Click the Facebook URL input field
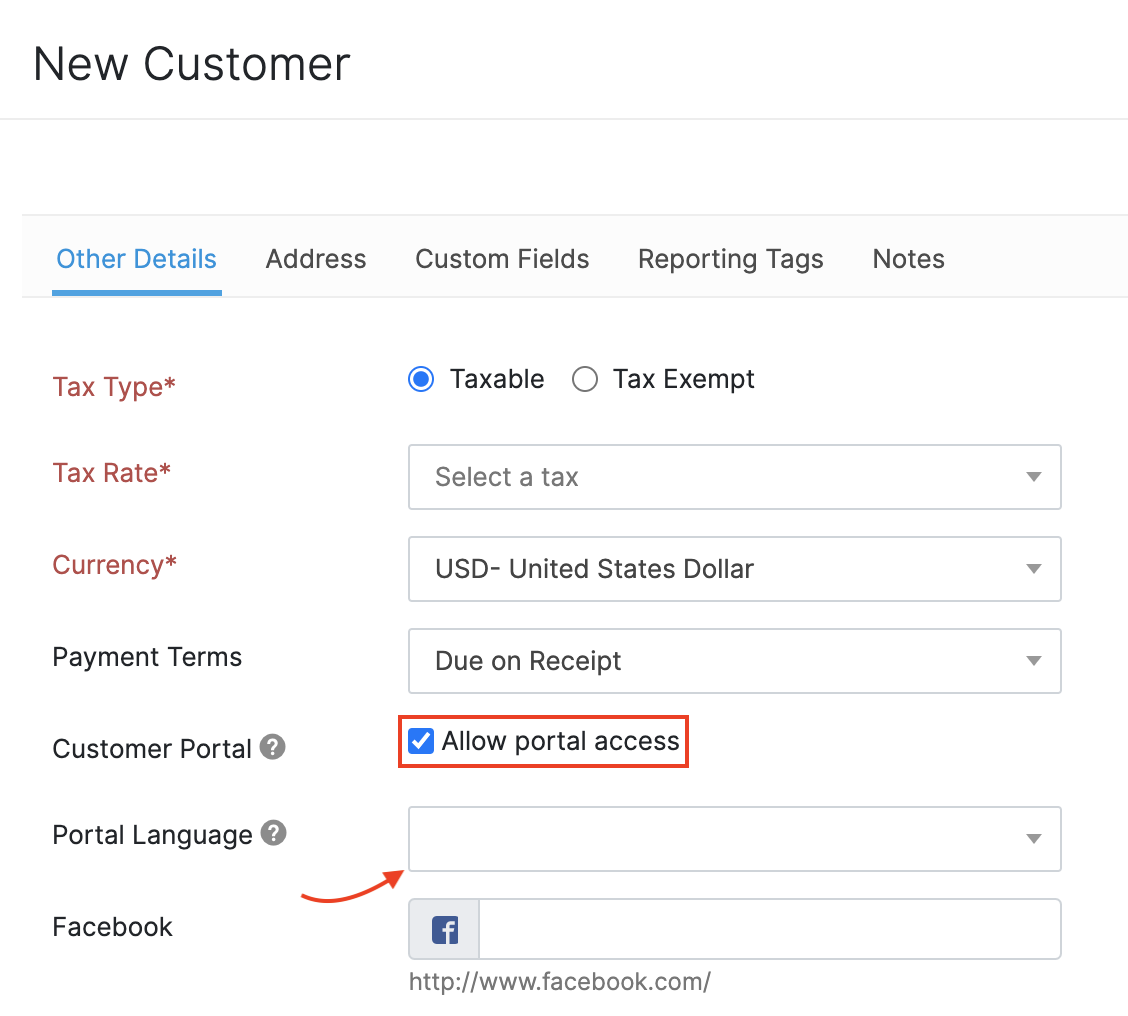Image resolution: width=1128 pixels, height=1016 pixels. click(770, 928)
